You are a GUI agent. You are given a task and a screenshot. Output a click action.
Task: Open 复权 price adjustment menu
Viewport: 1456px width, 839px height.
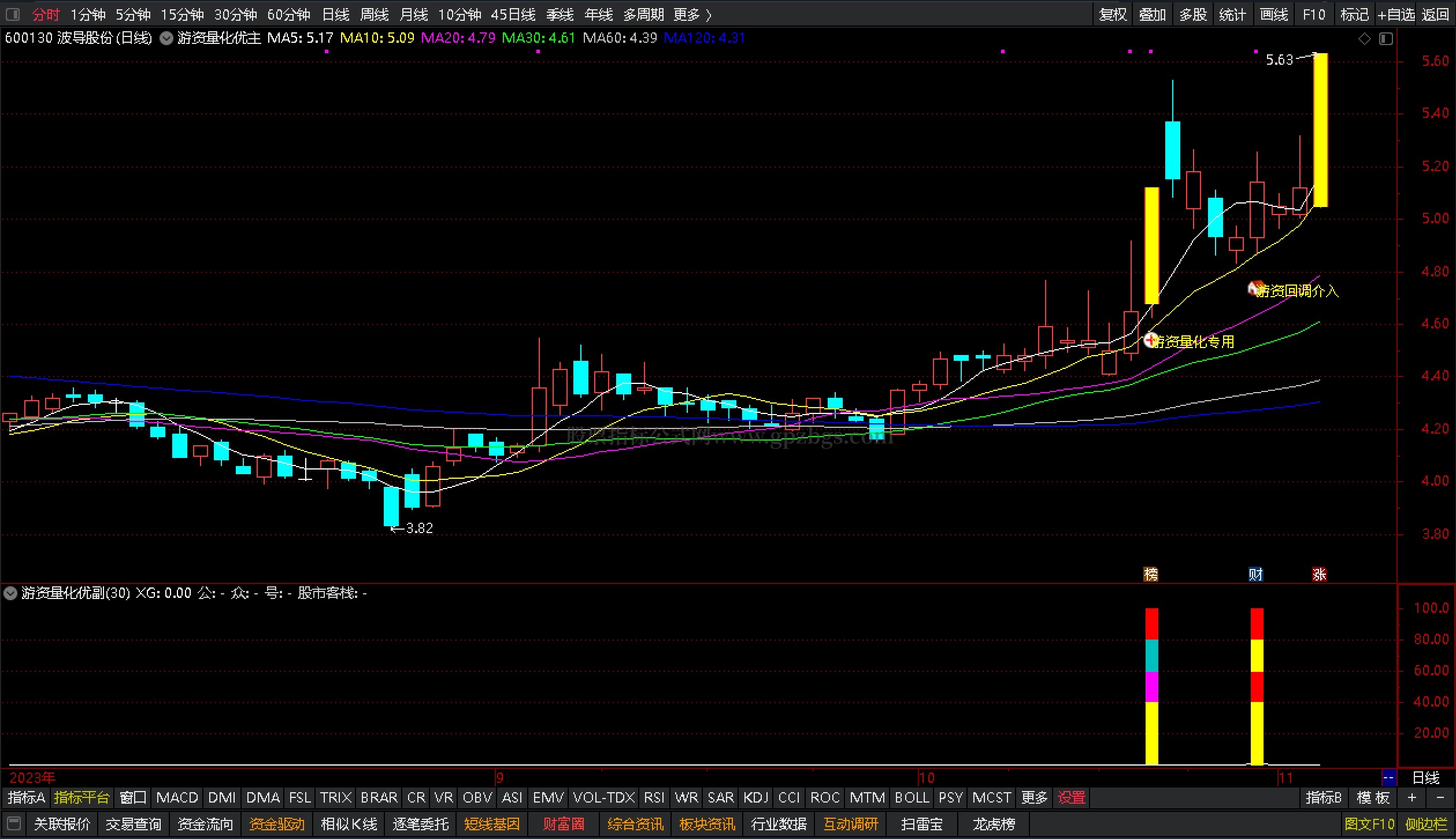pyautogui.click(x=1113, y=14)
